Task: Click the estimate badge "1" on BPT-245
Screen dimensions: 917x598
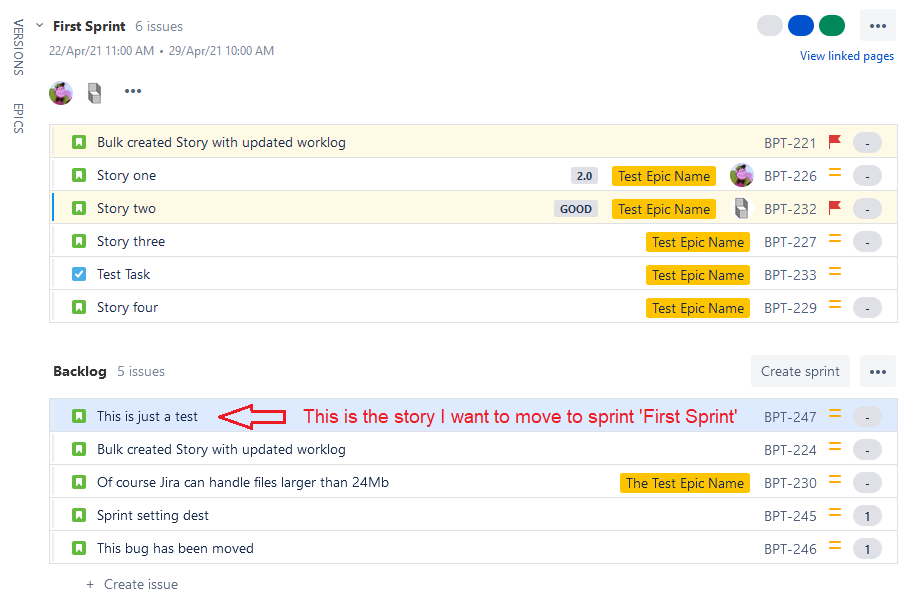Action: tap(867, 515)
